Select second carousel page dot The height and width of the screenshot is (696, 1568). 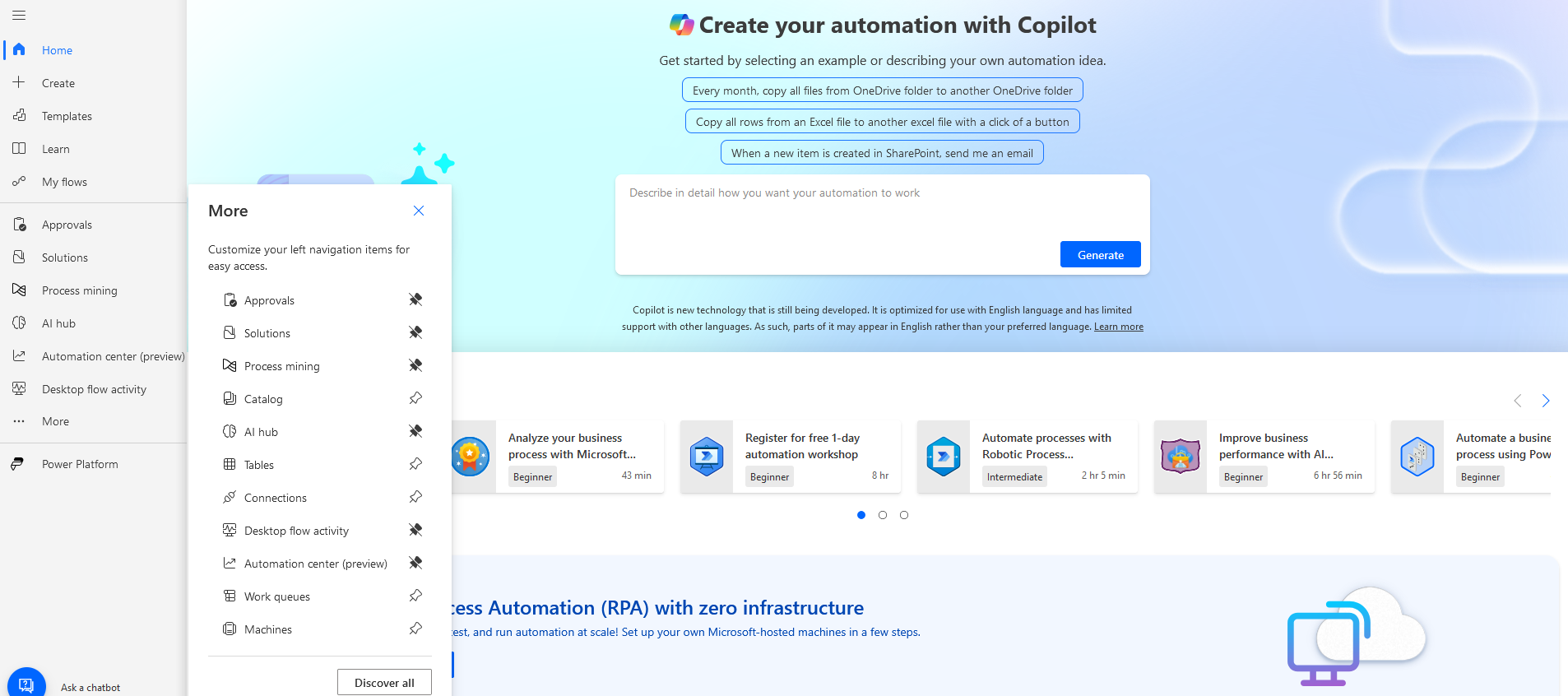coord(883,515)
